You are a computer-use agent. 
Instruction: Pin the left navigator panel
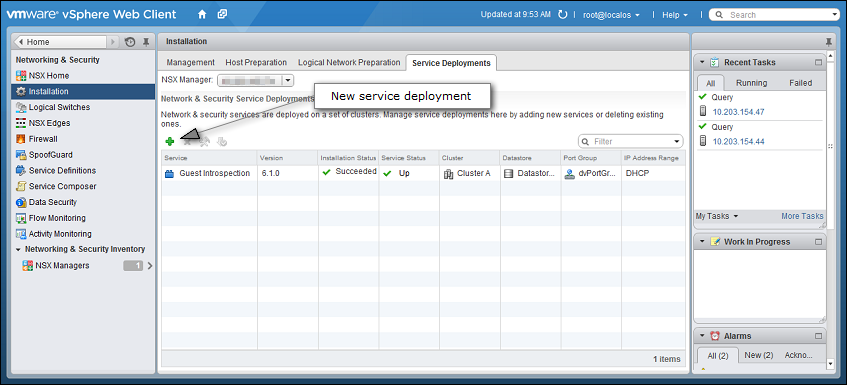pyautogui.click(x=146, y=42)
